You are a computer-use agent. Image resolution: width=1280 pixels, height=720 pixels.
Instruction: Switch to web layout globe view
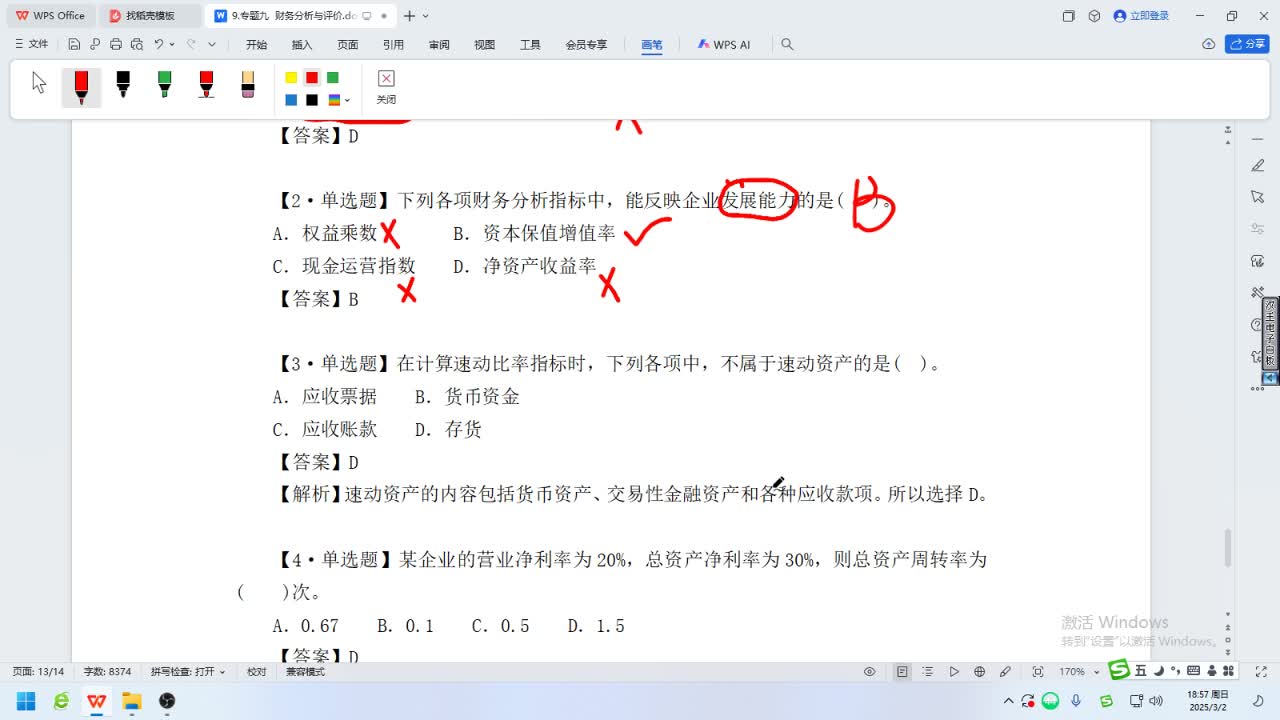980,672
